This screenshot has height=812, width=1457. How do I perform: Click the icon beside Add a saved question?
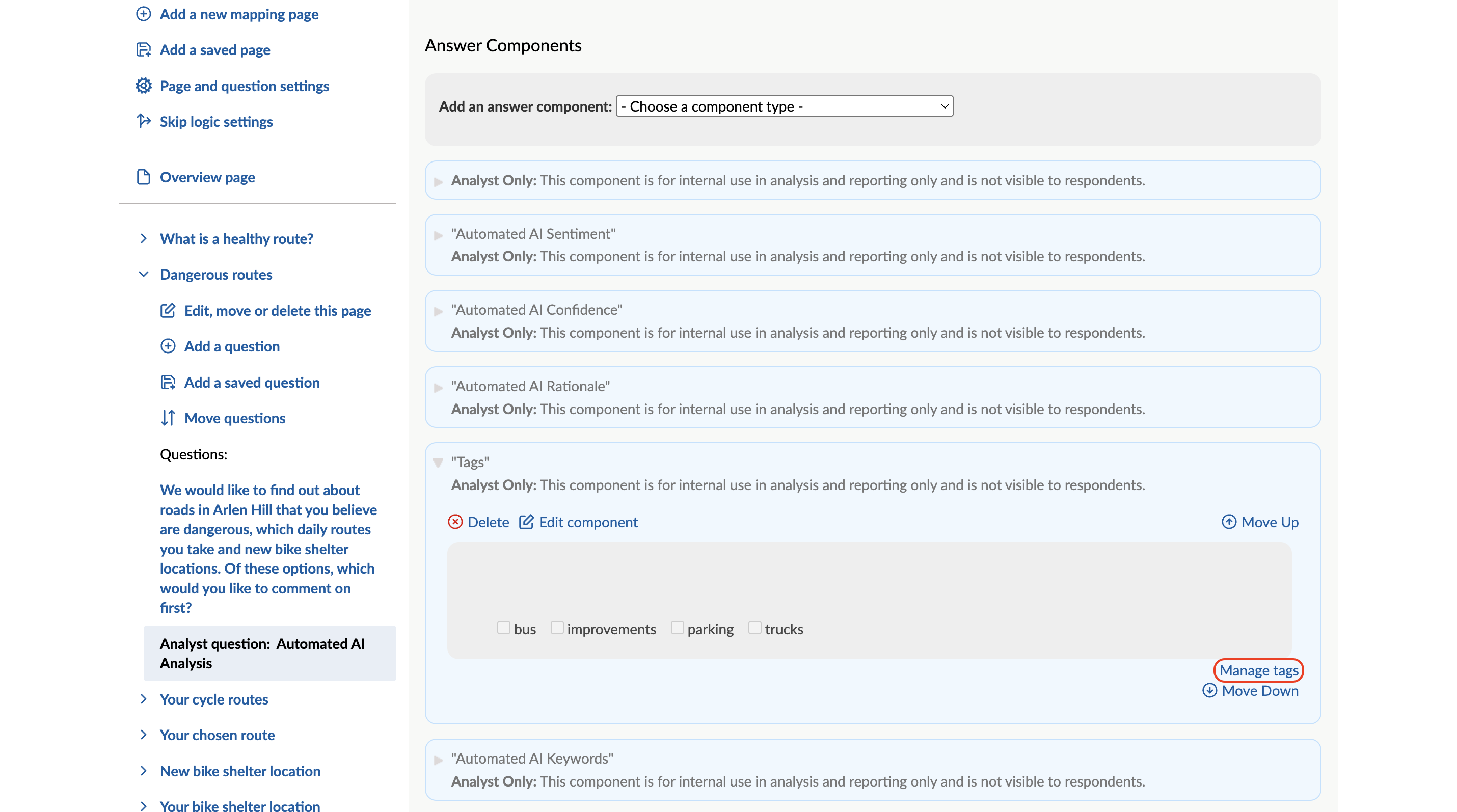pos(168,382)
